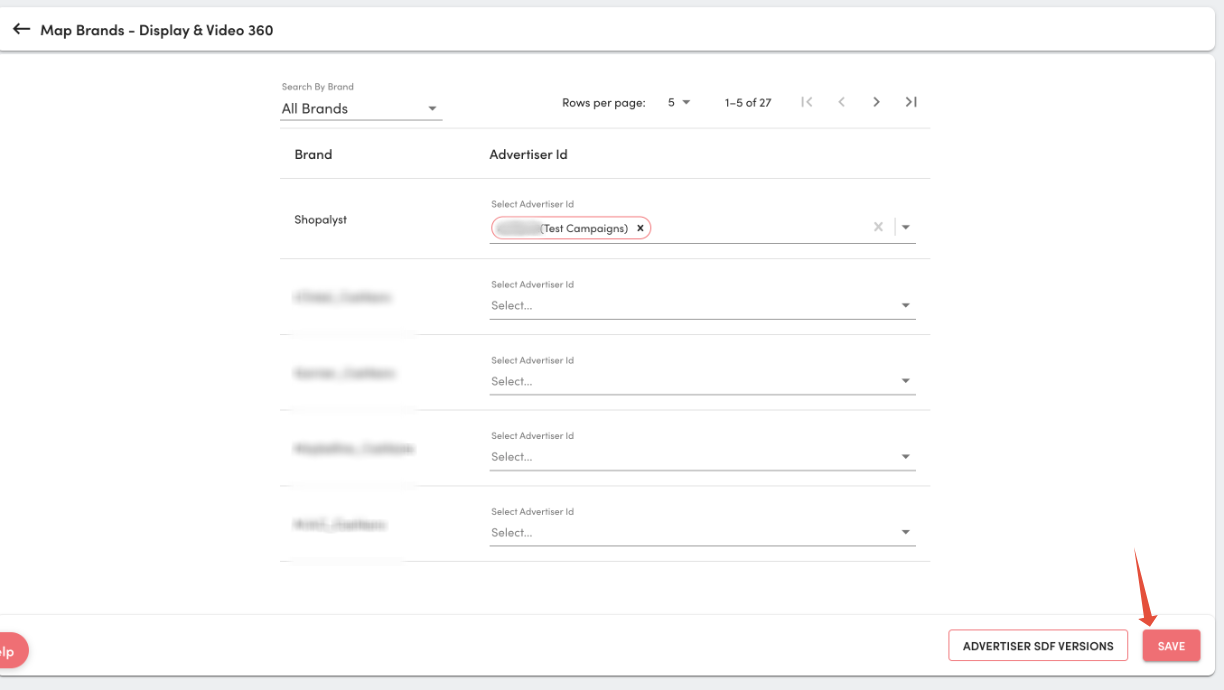Go to the first page of results
This screenshot has height=690, width=1224.
pyautogui.click(x=807, y=102)
